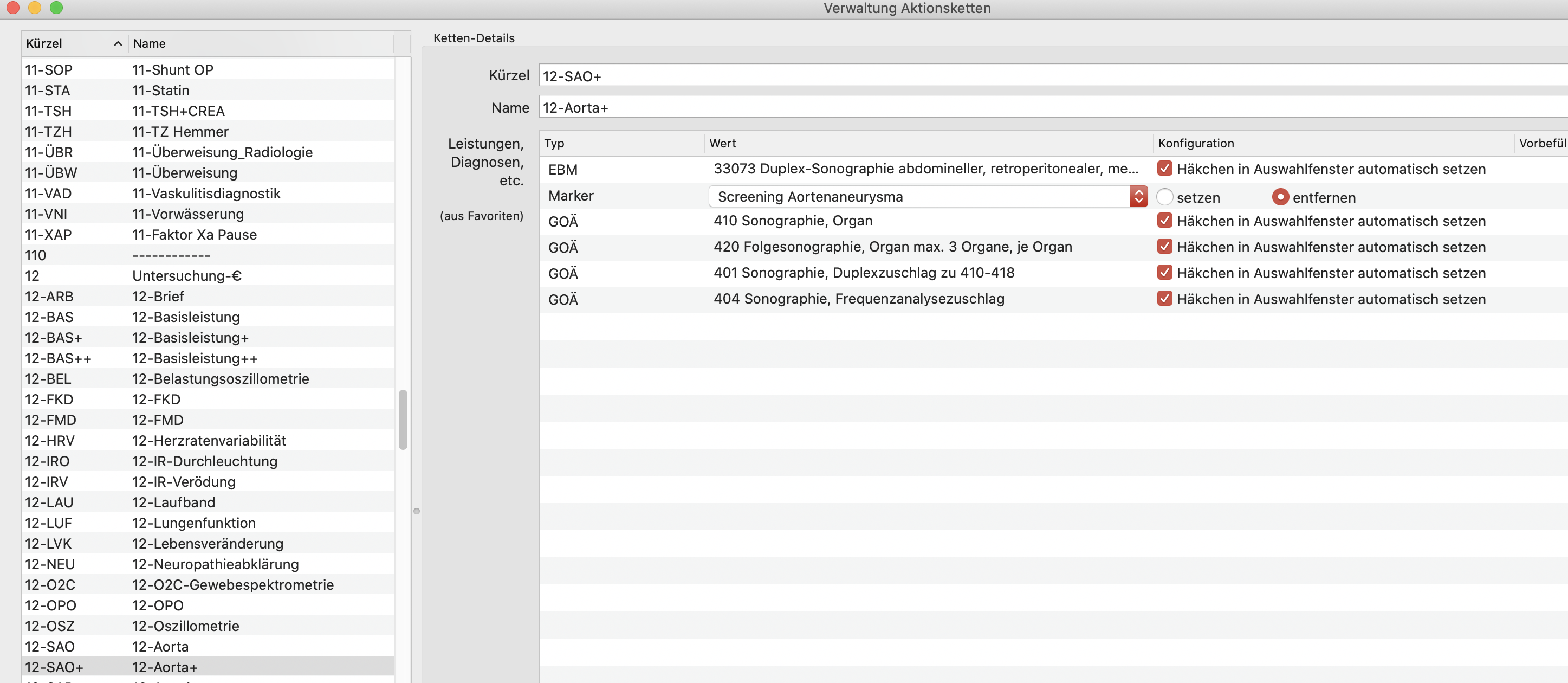
Task: Select row 12-OSZ Oszillometrie
Action: tap(208, 626)
